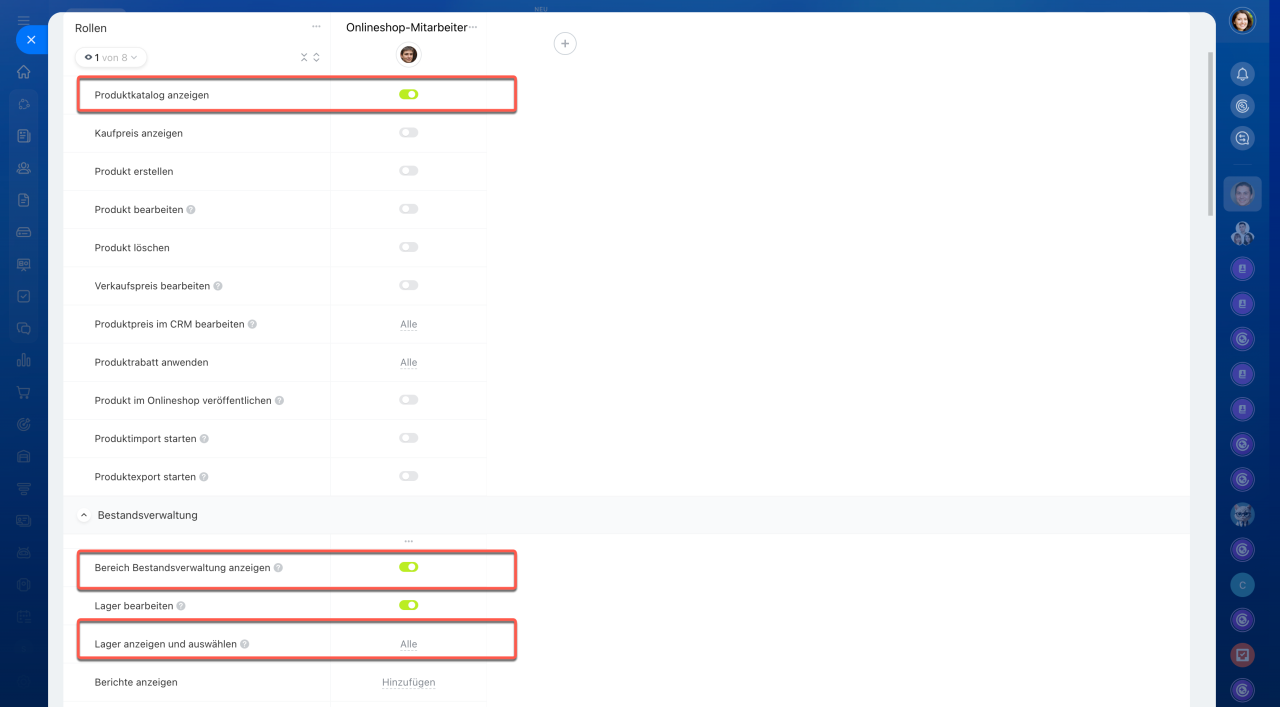Add a new role with plus button

pos(565,44)
